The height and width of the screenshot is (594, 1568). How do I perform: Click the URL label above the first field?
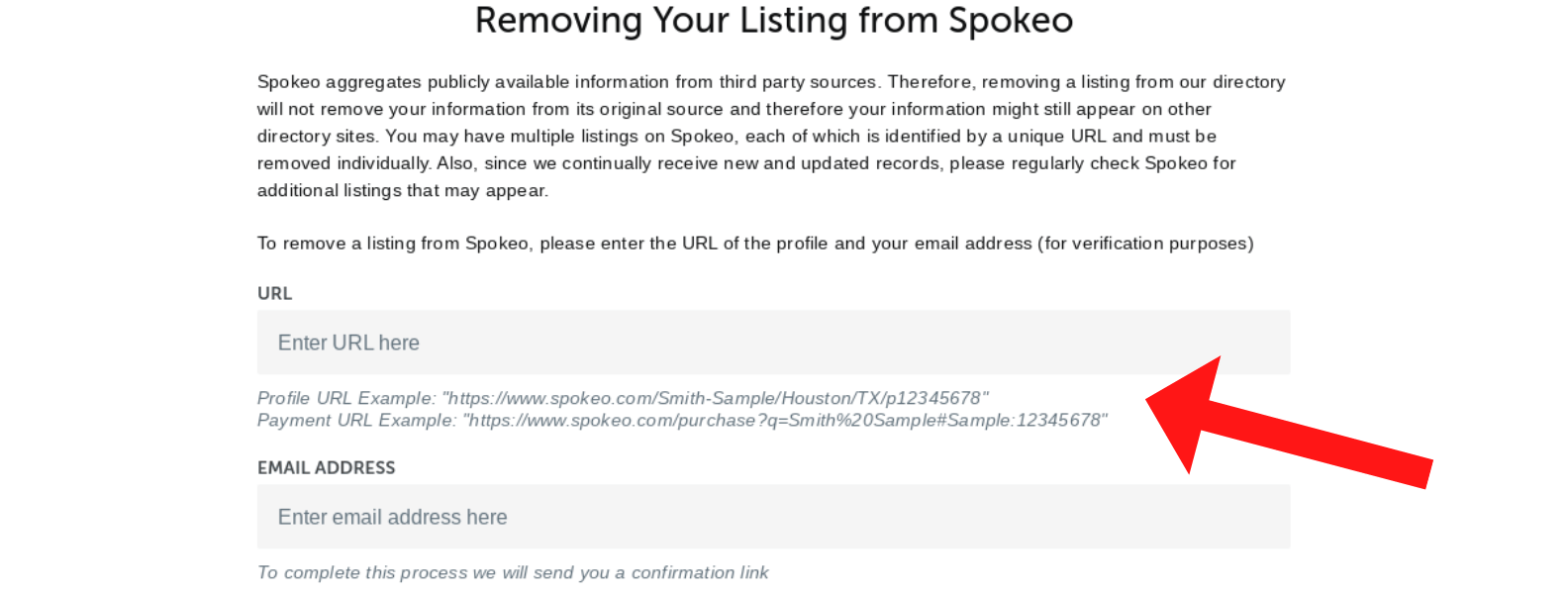[274, 294]
